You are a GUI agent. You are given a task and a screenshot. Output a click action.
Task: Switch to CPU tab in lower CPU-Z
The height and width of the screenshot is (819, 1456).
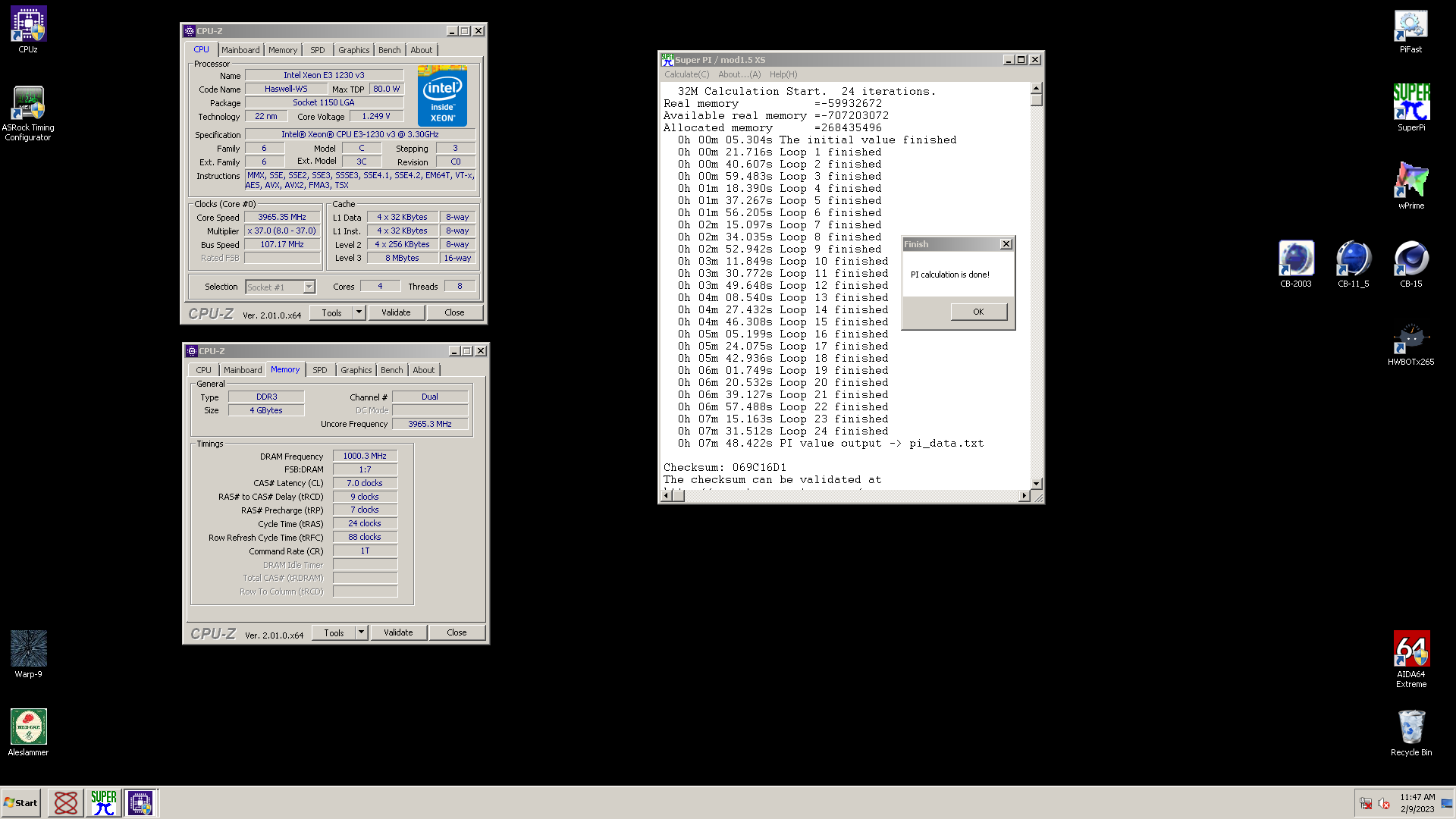[204, 370]
